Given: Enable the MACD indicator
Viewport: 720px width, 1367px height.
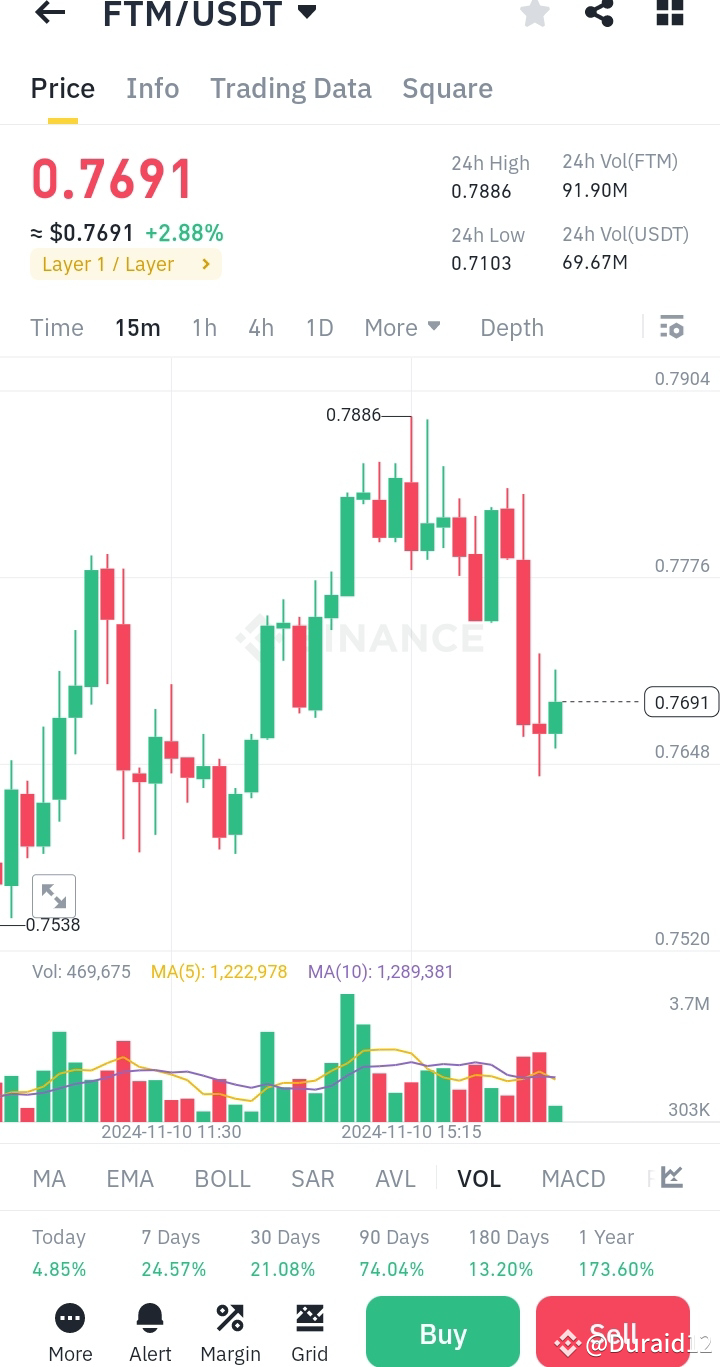Looking at the screenshot, I should [x=573, y=1178].
